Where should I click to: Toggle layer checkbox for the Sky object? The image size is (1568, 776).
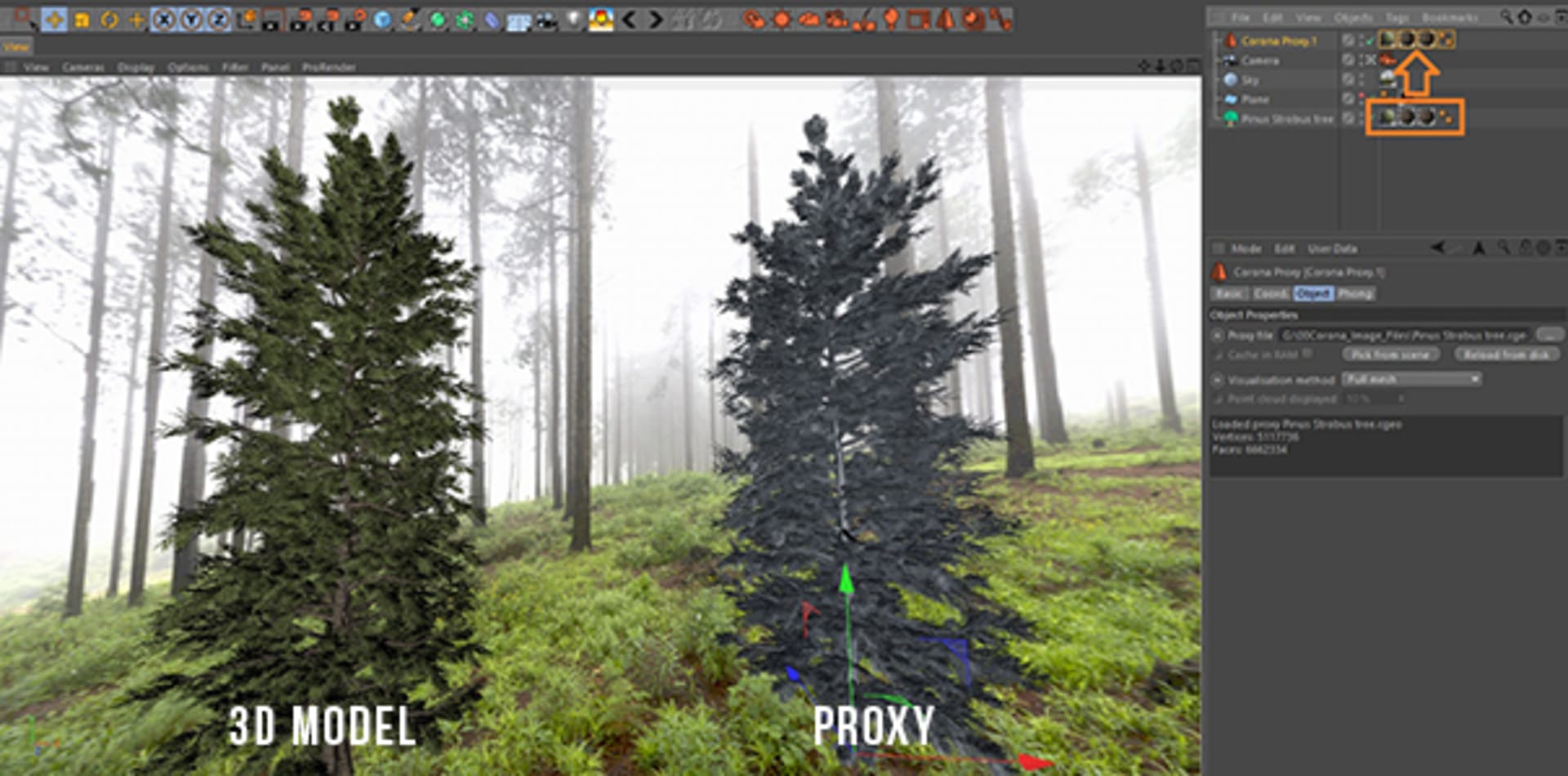[1348, 79]
